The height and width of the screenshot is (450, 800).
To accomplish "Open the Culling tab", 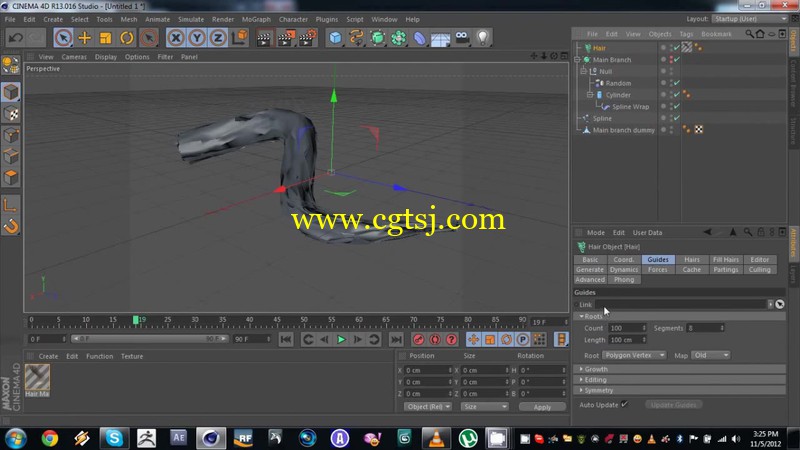I will click(x=760, y=270).
